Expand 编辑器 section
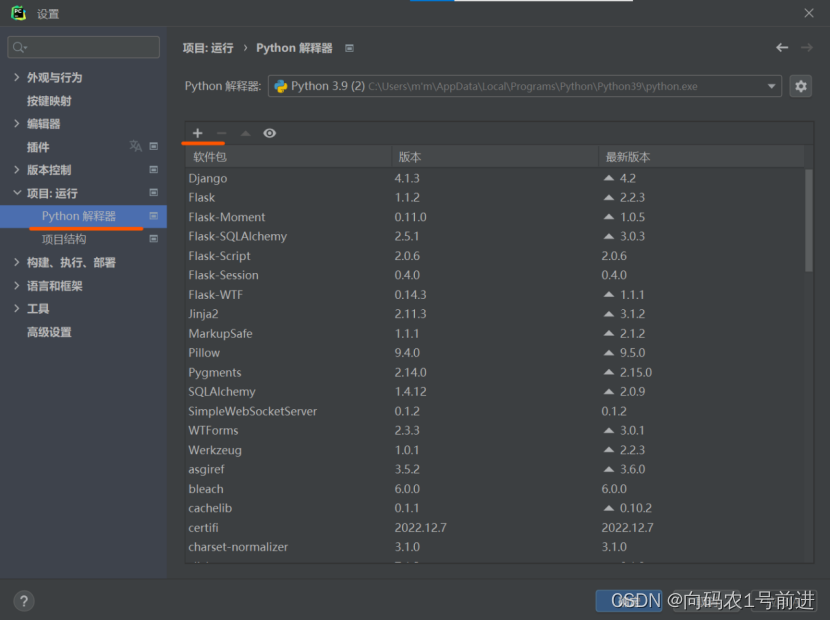The height and width of the screenshot is (620, 831). point(16,123)
